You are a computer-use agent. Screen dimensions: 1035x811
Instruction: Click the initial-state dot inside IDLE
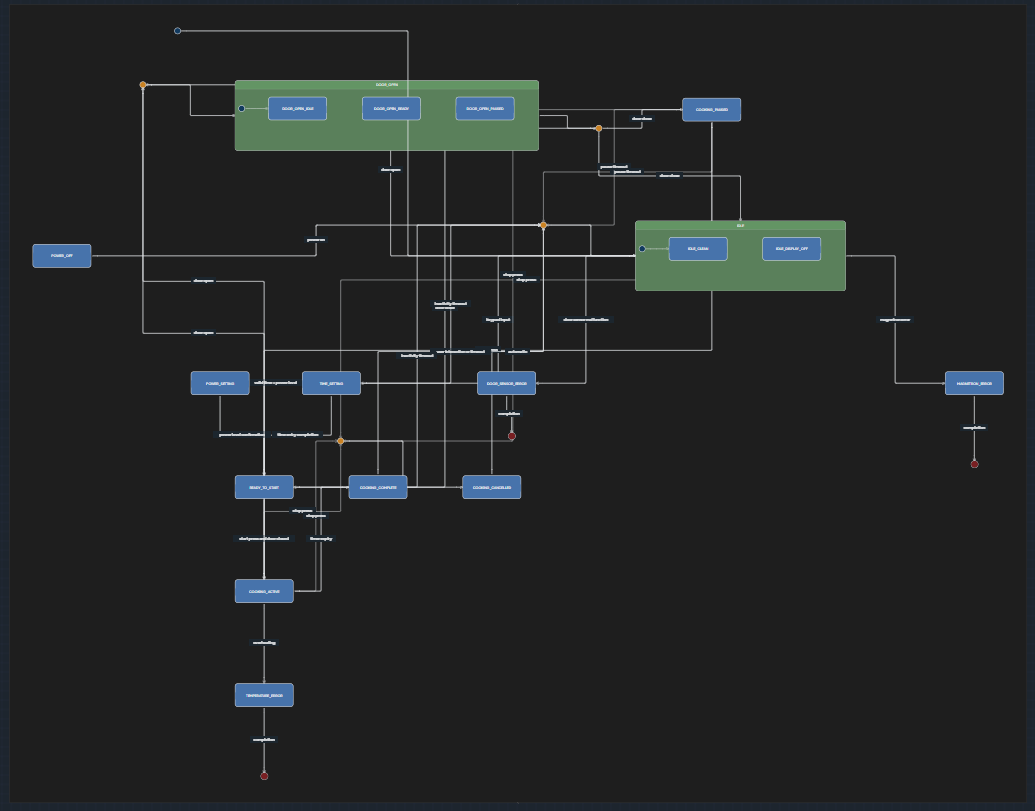pos(642,249)
